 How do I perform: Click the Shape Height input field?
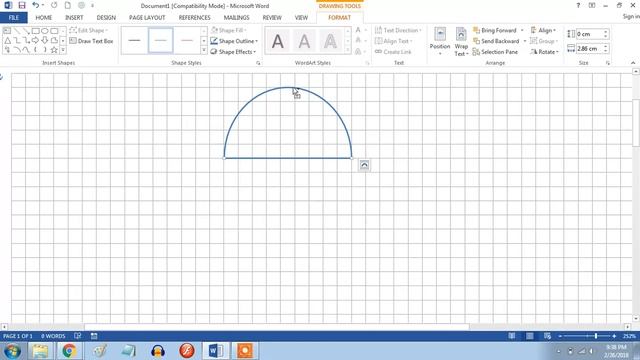click(589, 34)
